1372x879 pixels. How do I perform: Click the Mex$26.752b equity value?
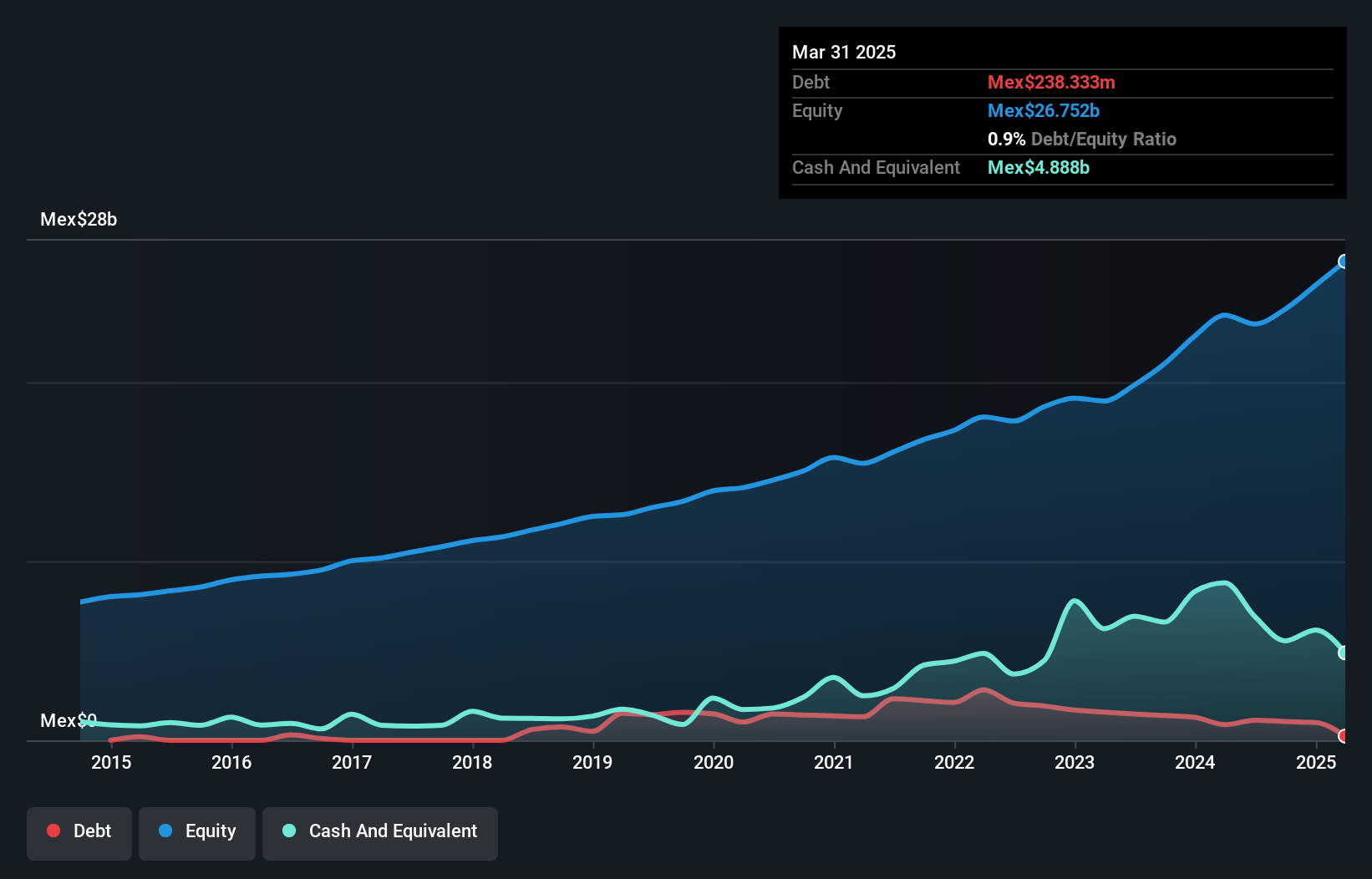tap(1044, 110)
